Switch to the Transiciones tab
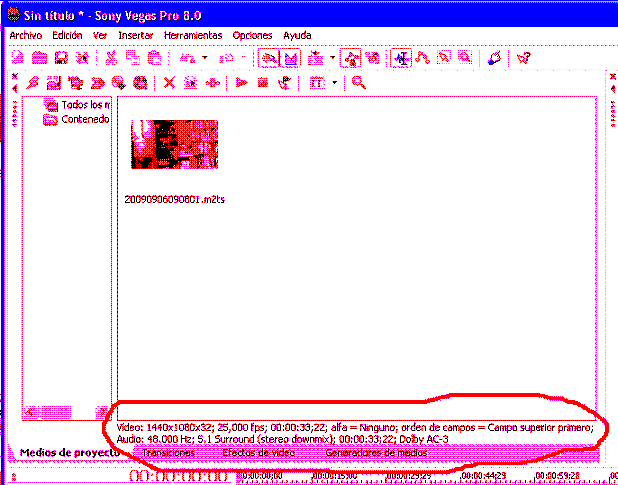618x485 pixels. tap(168, 453)
